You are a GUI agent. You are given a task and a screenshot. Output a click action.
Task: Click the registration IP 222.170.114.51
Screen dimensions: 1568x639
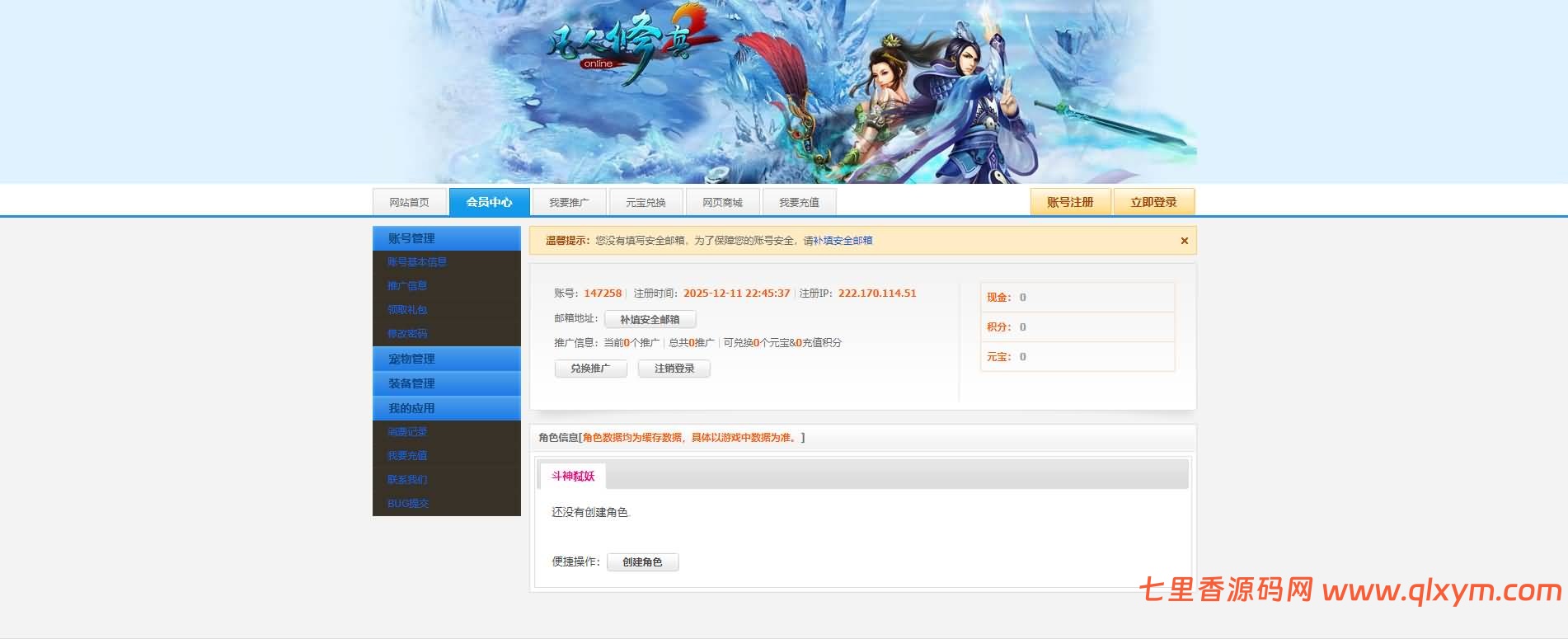click(877, 294)
